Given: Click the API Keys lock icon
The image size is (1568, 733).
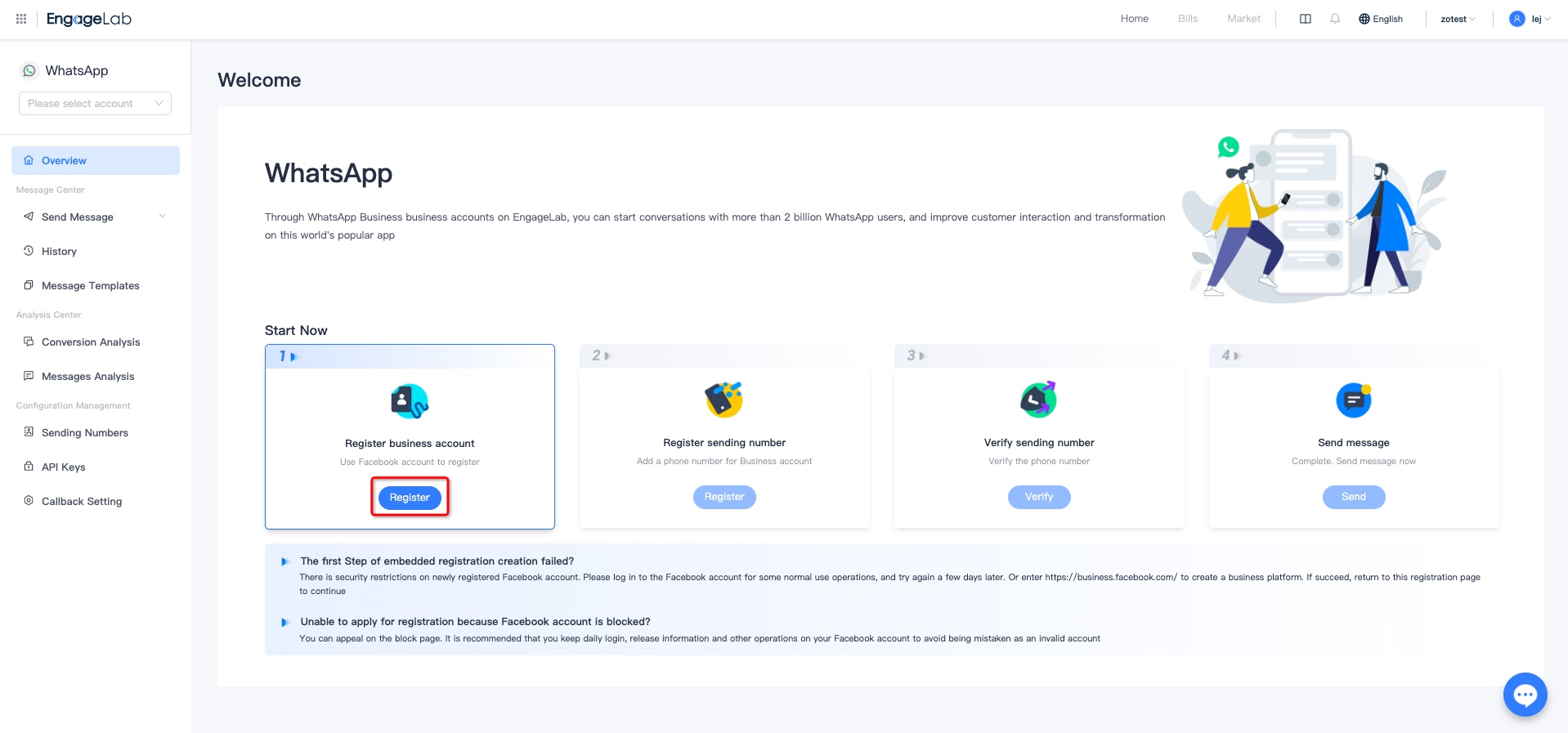Looking at the screenshot, I should [29, 467].
